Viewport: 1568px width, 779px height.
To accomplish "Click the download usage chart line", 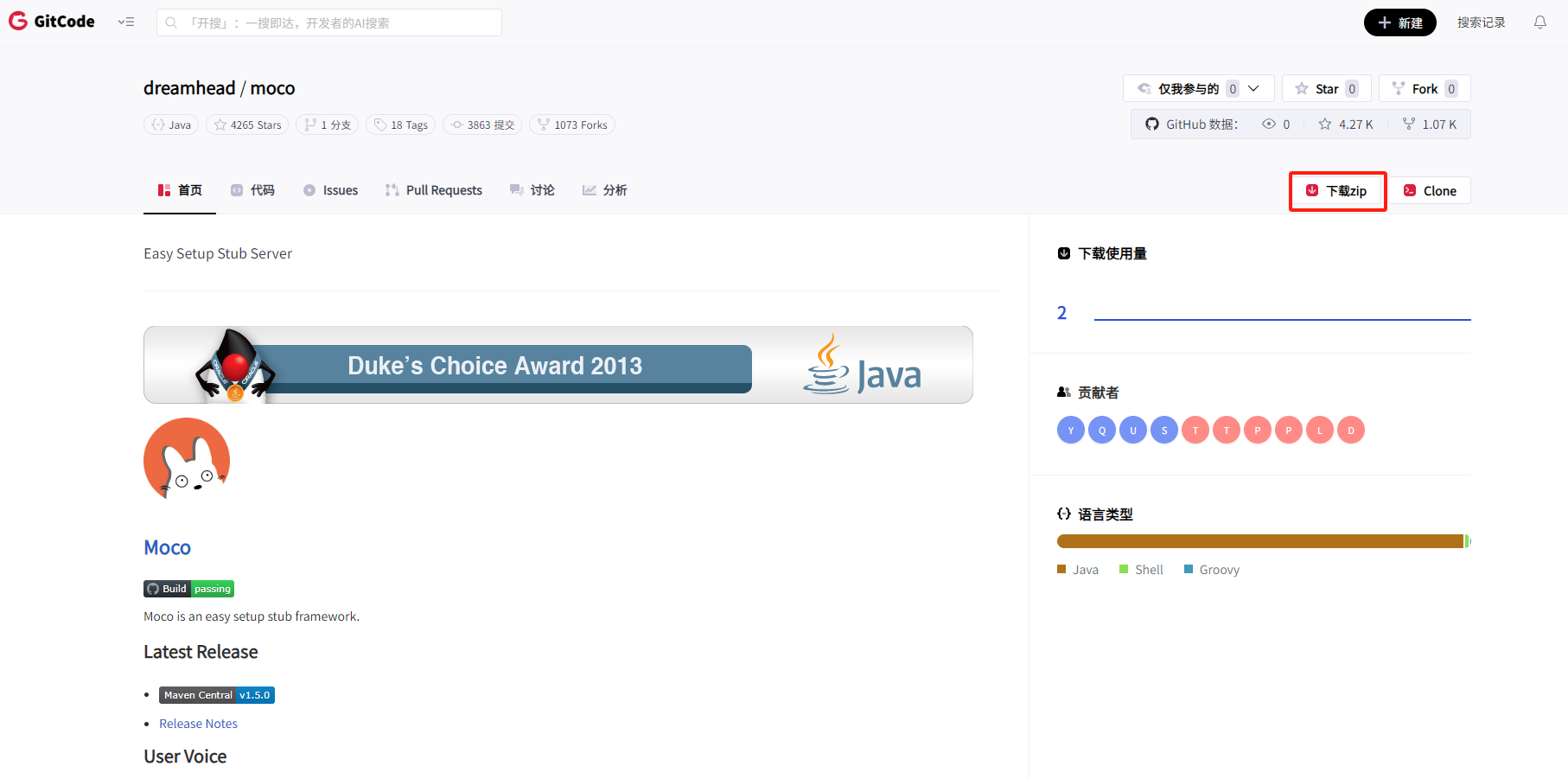I will 1282,319.
